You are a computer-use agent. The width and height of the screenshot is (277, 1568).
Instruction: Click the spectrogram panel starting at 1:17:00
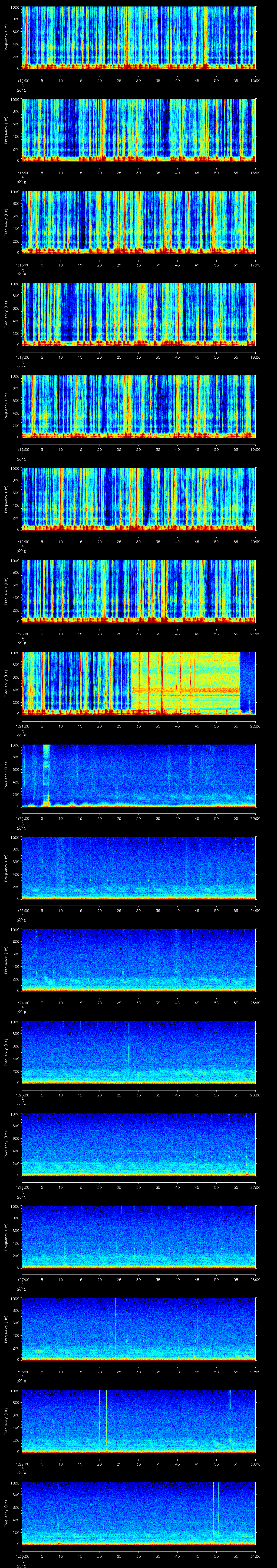coord(139,314)
